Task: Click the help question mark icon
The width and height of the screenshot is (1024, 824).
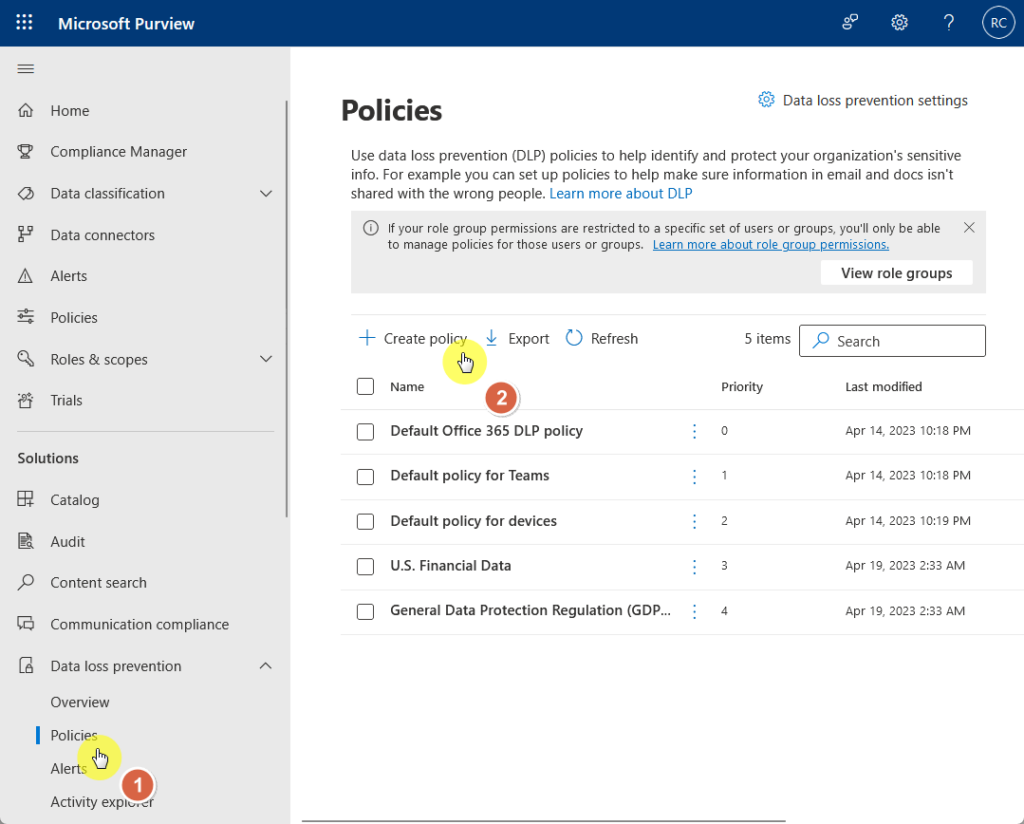Action: (949, 23)
